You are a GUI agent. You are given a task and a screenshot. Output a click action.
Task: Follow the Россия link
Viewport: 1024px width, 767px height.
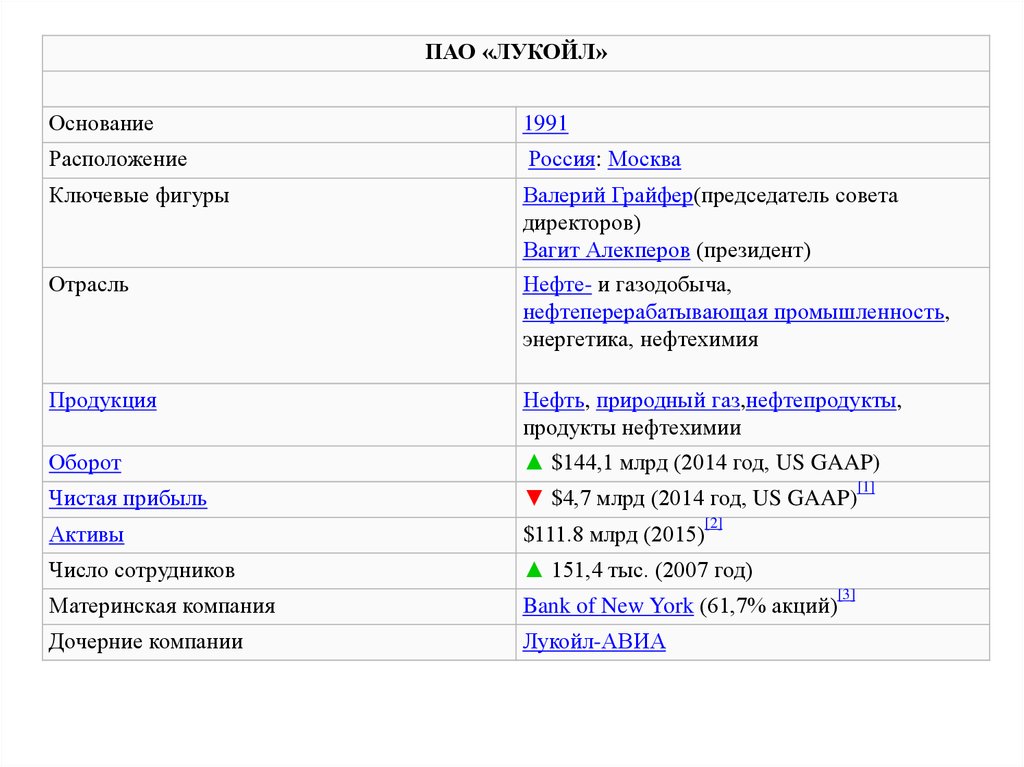tap(562, 159)
